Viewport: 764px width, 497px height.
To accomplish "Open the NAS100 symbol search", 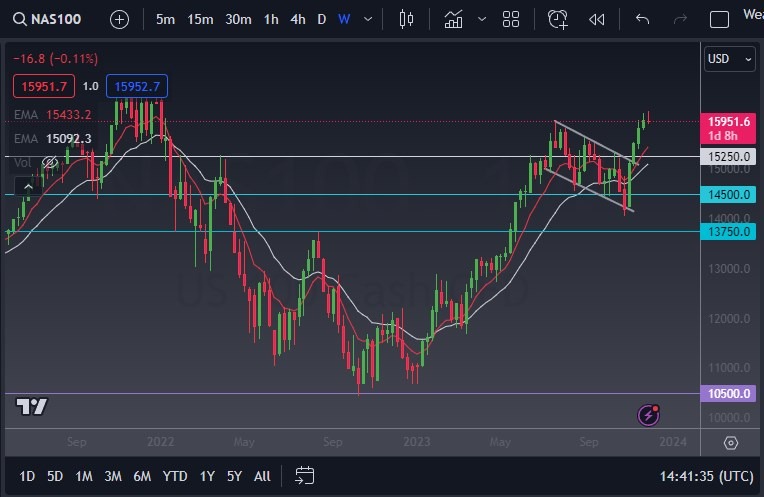I will click(x=47, y=19).
